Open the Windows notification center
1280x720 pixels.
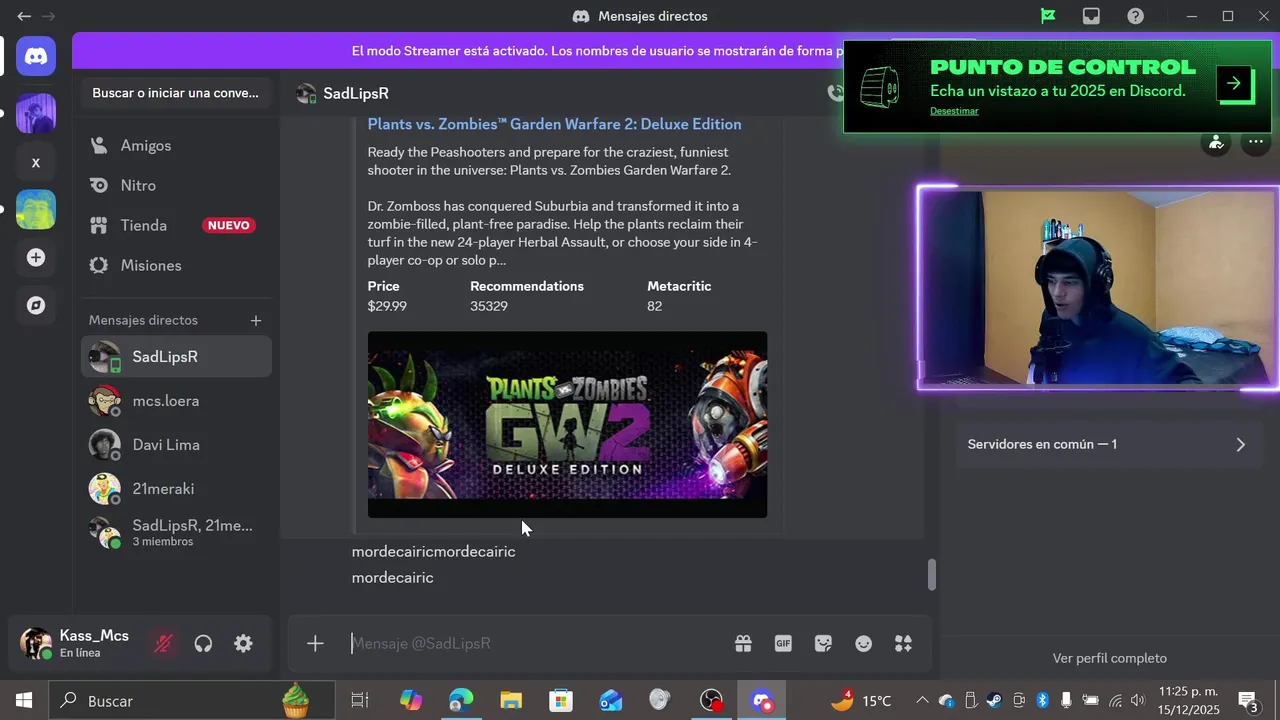(x=1248, y=700)
